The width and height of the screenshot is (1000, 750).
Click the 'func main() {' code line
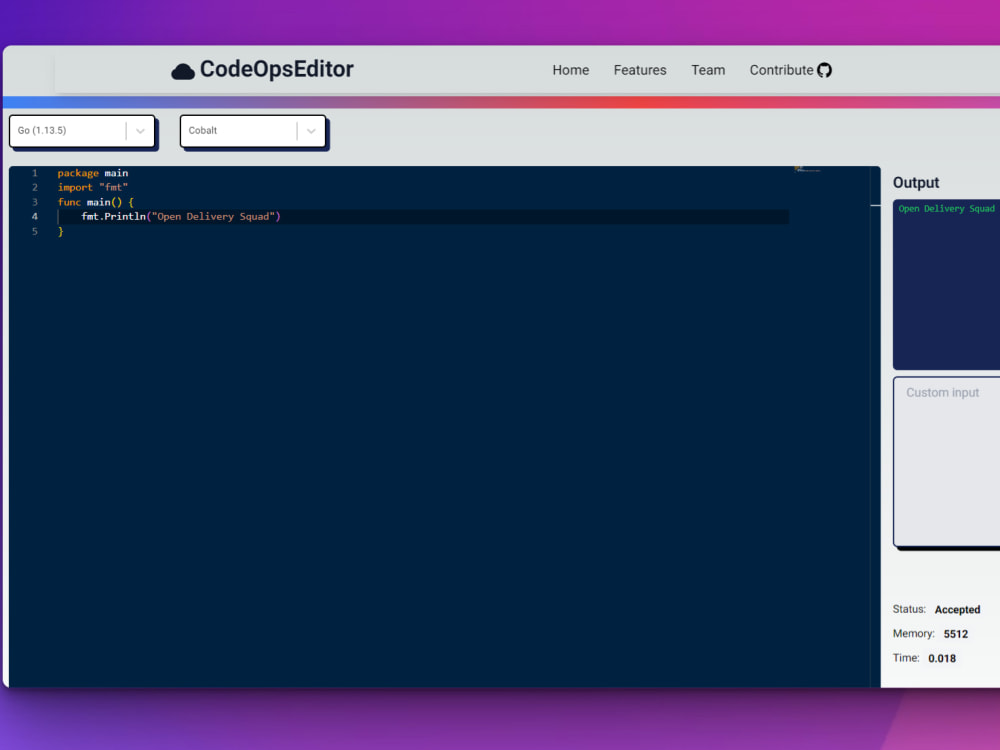[96, 202]
